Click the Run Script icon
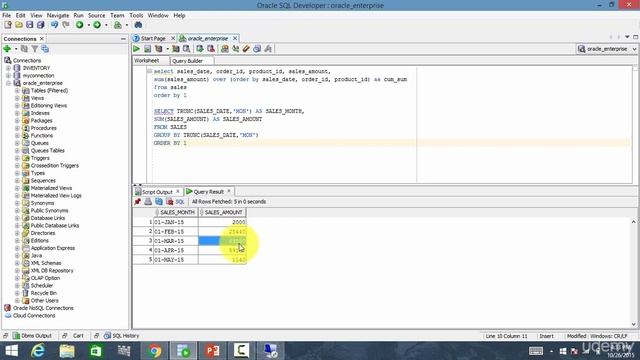 click(x=147, y=49)
